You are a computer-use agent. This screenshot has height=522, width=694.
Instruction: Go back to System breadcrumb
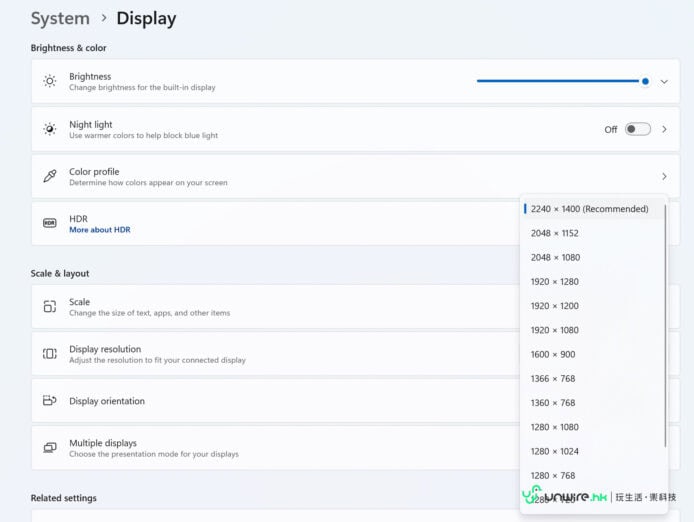coord(60,18)
